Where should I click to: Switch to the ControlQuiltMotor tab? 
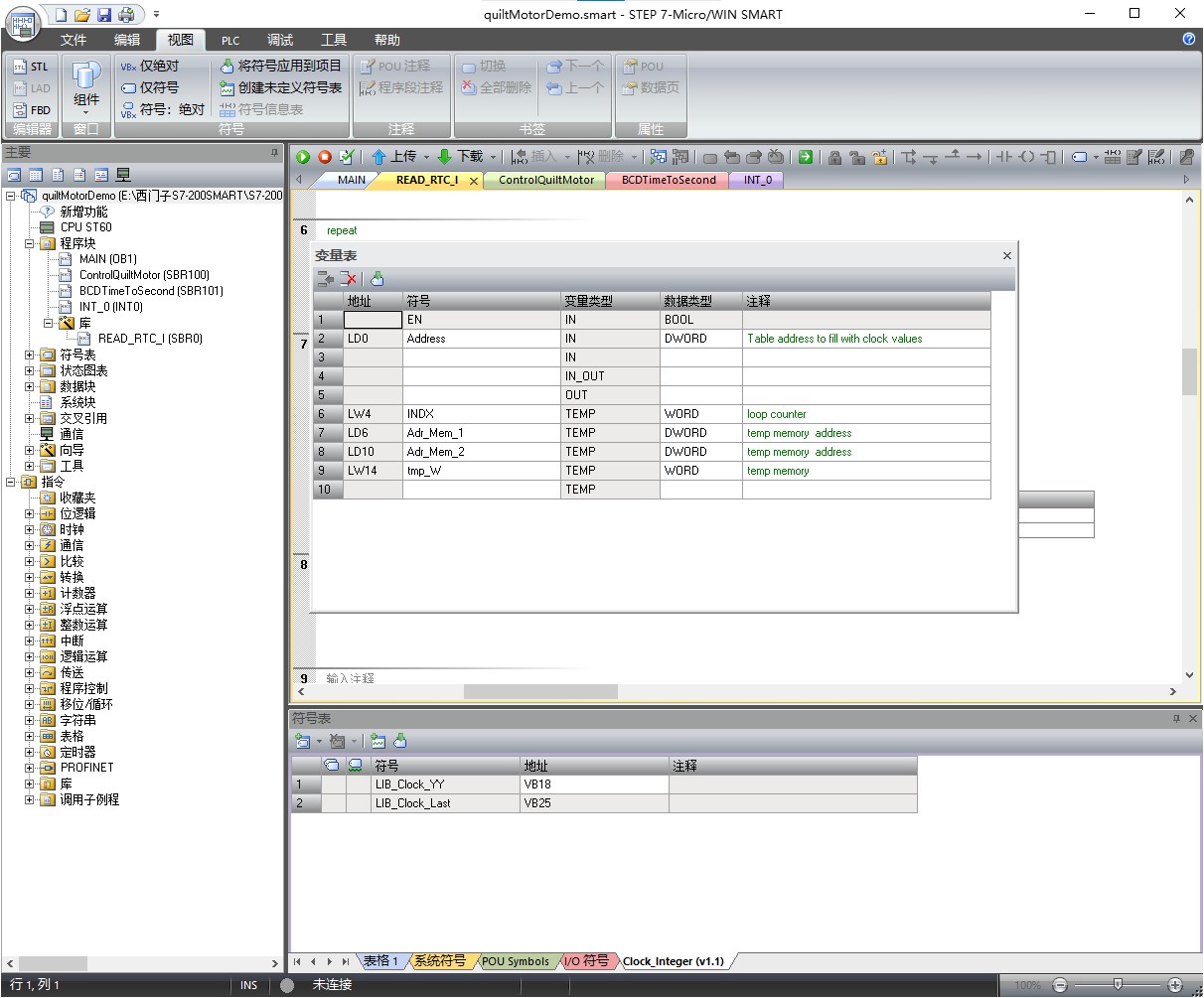(545, 181)
